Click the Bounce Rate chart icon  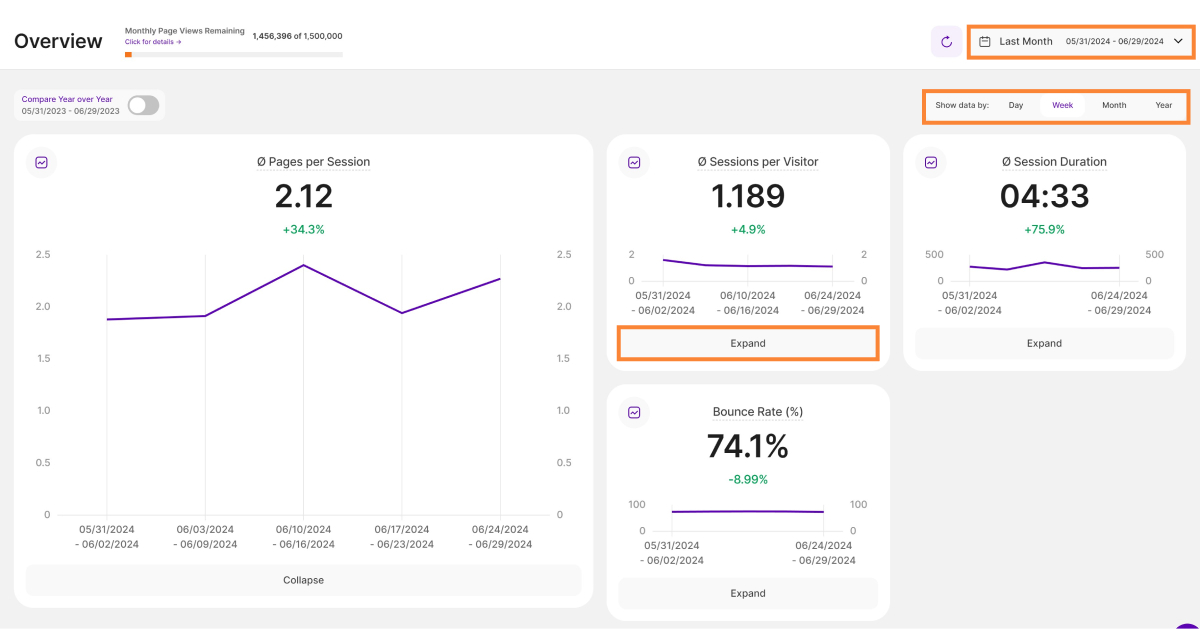pyautogui.click(x=634, y=412)
